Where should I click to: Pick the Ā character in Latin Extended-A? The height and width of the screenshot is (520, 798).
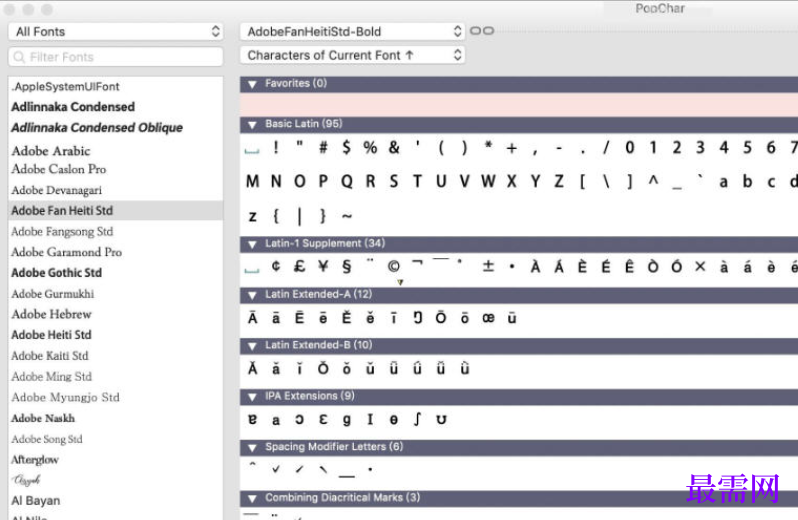tap(252, 317)
